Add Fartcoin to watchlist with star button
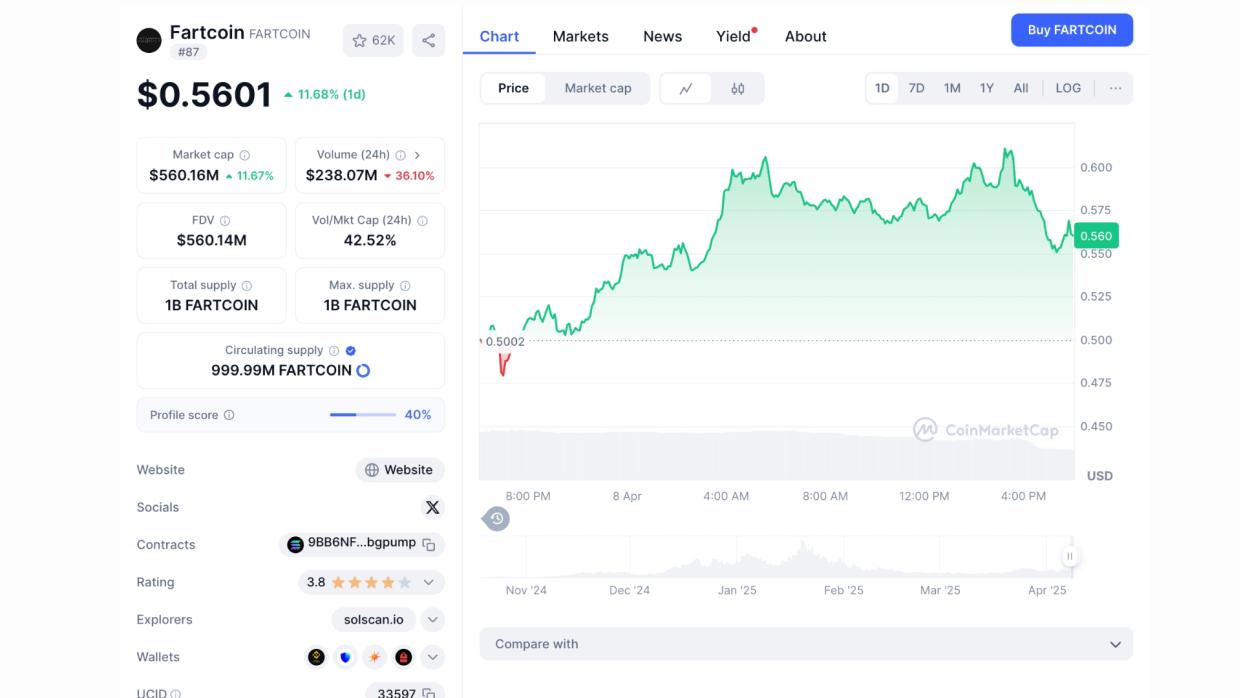The width and height of the screenshot is (1240, 698). (373, 41)
